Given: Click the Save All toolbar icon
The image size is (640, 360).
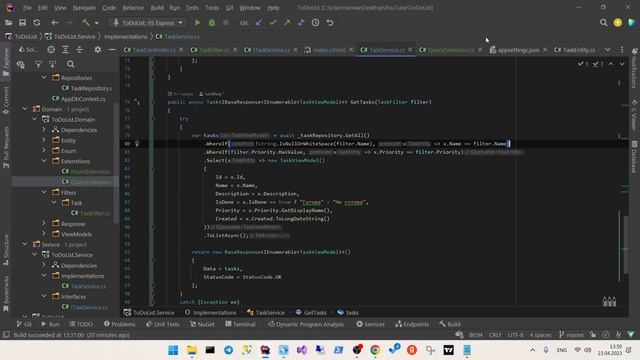Looking at the screenshot, I should tap(22, 23).
